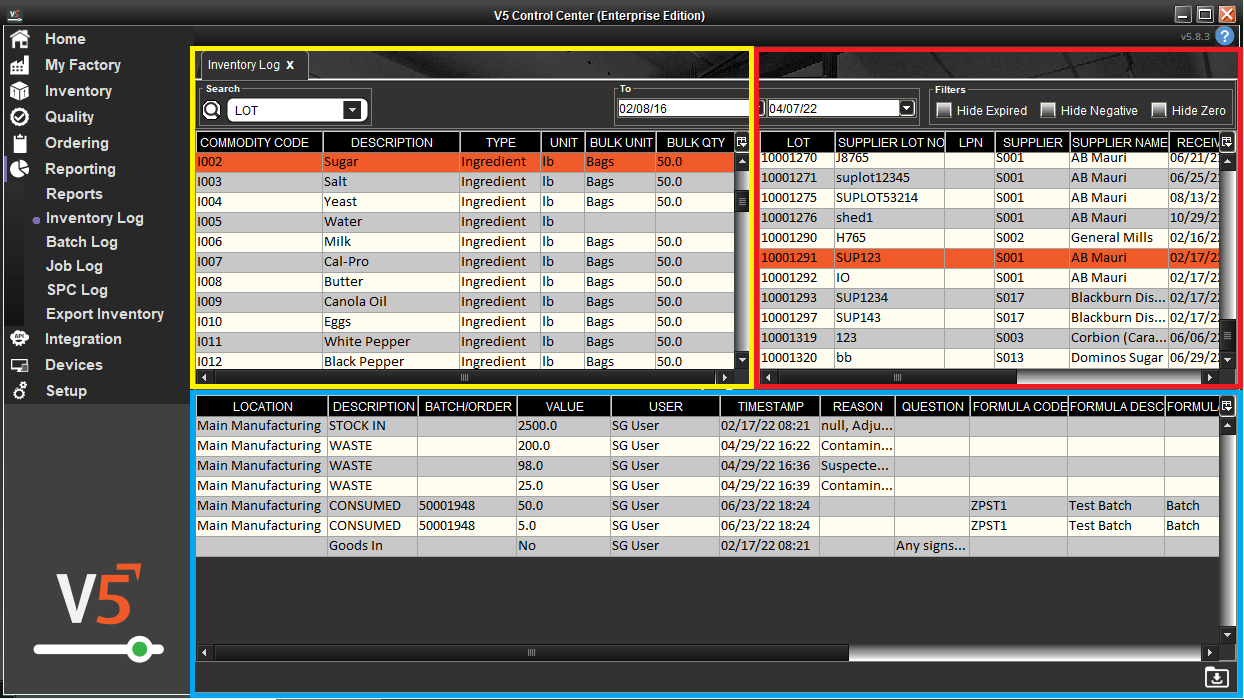The width and height of the screenshot is (1244, 700).
Task: Open the Devices monitor icon
Action: (x=20, y=364)
